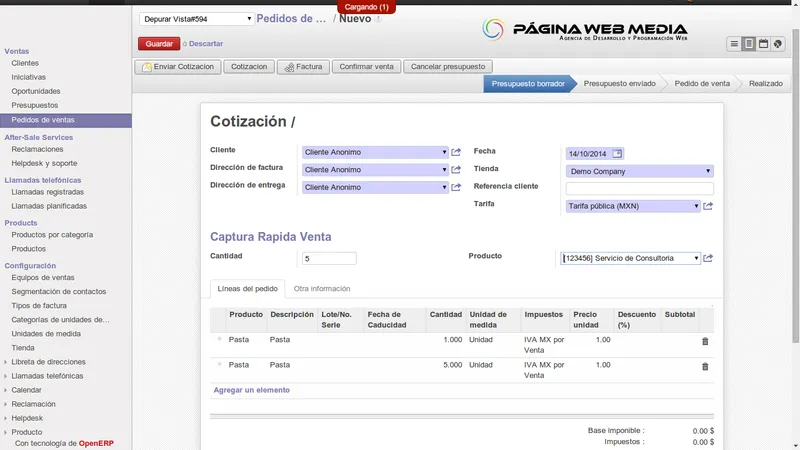Viewport: 800px width, 450px height.
Task: Switch to graph view icon
Action: click(778, 44)
